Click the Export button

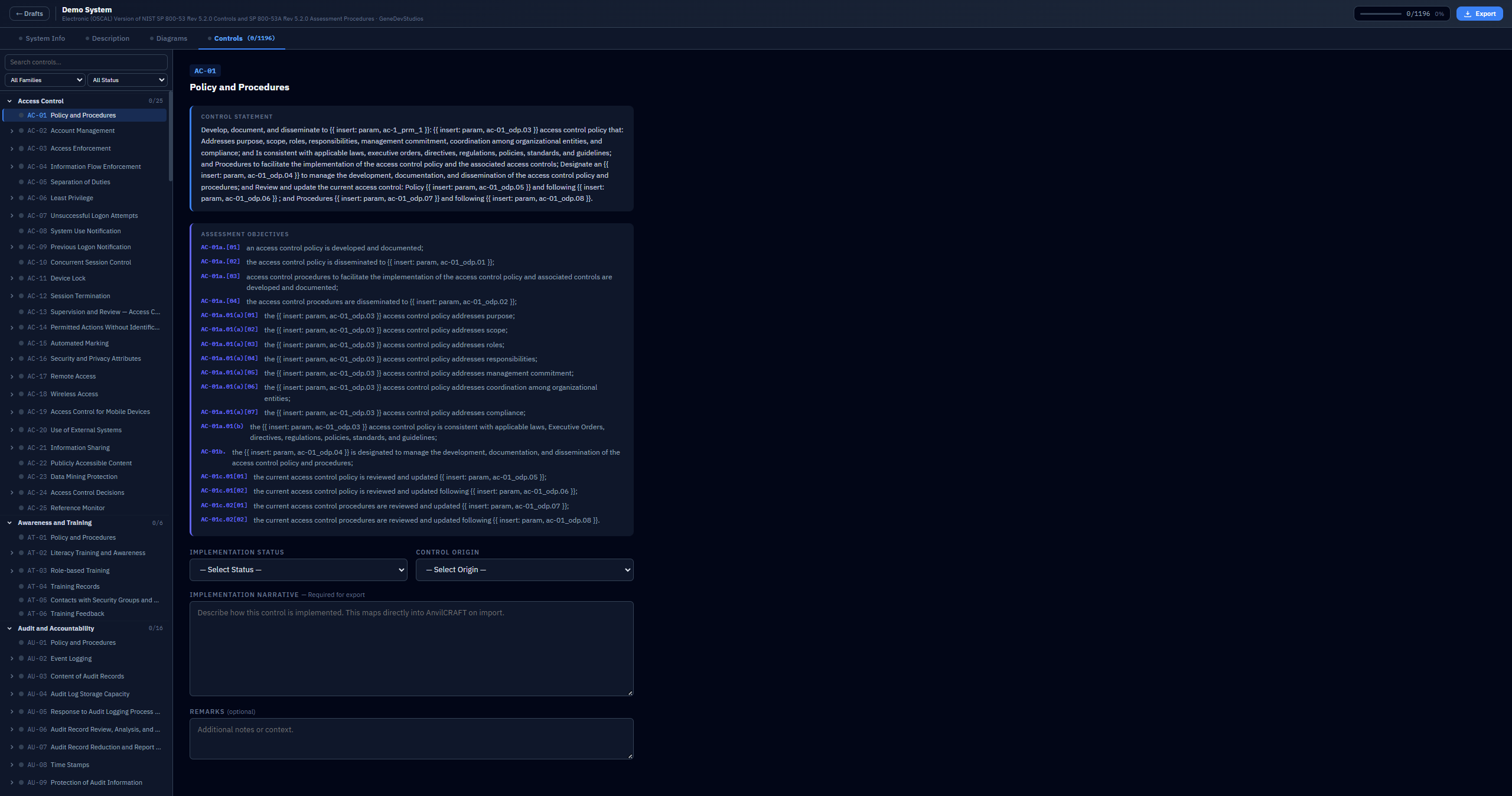(1480, 14)
